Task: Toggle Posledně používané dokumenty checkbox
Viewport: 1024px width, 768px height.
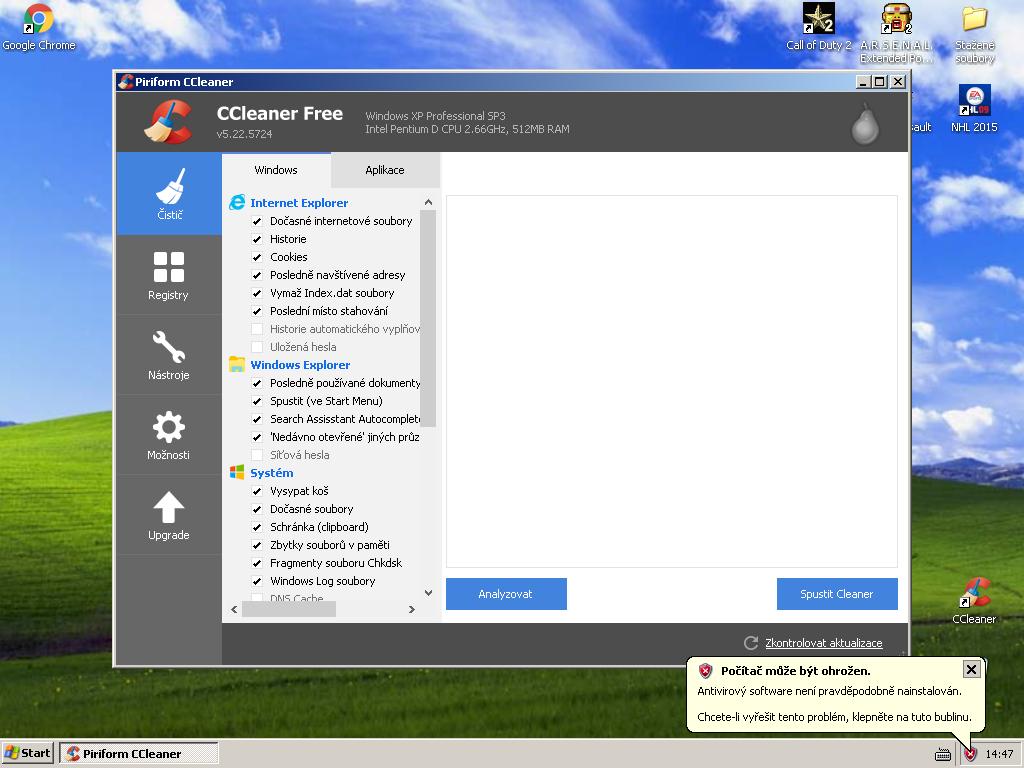Action: 257,383
